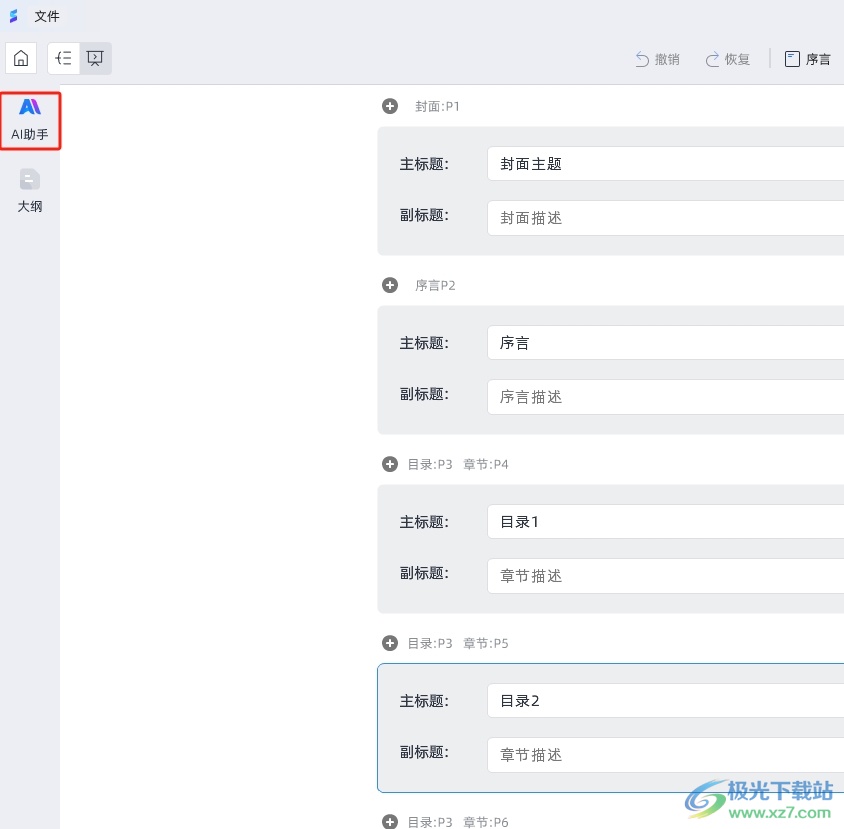The width and height of the screenshot is (844, 829).
Task: Edit the 目录2 main title field
Action: (665, 700)
